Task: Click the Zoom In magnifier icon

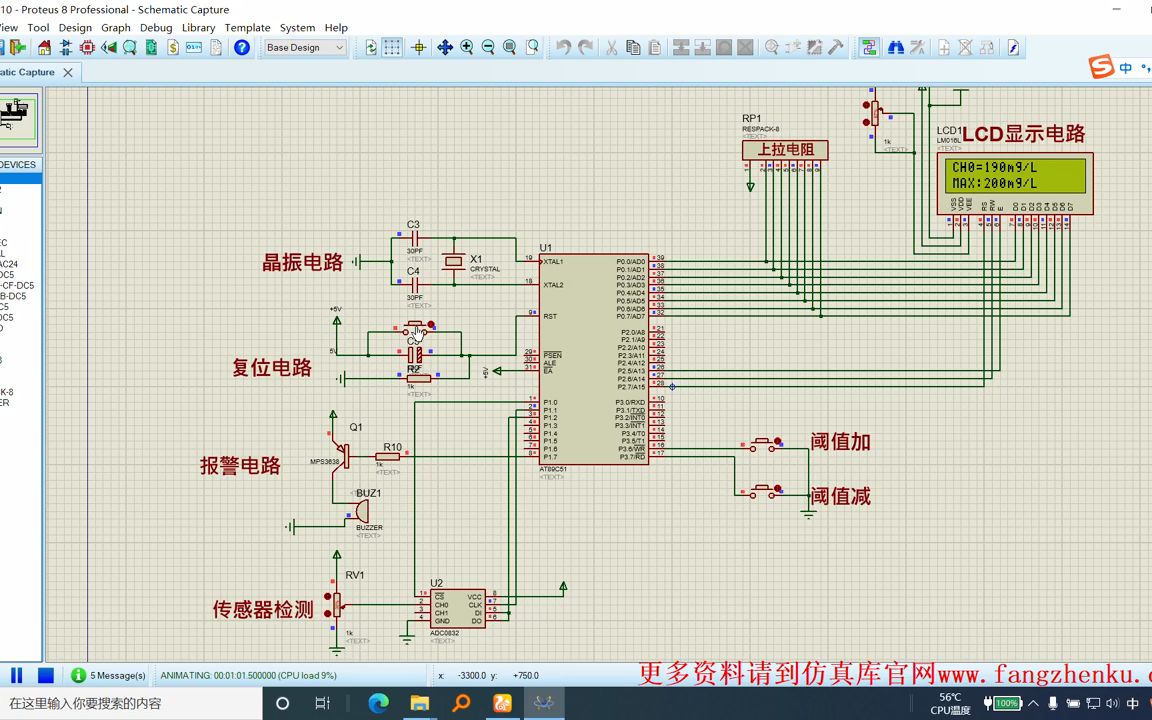Action: tap(467, 47)
